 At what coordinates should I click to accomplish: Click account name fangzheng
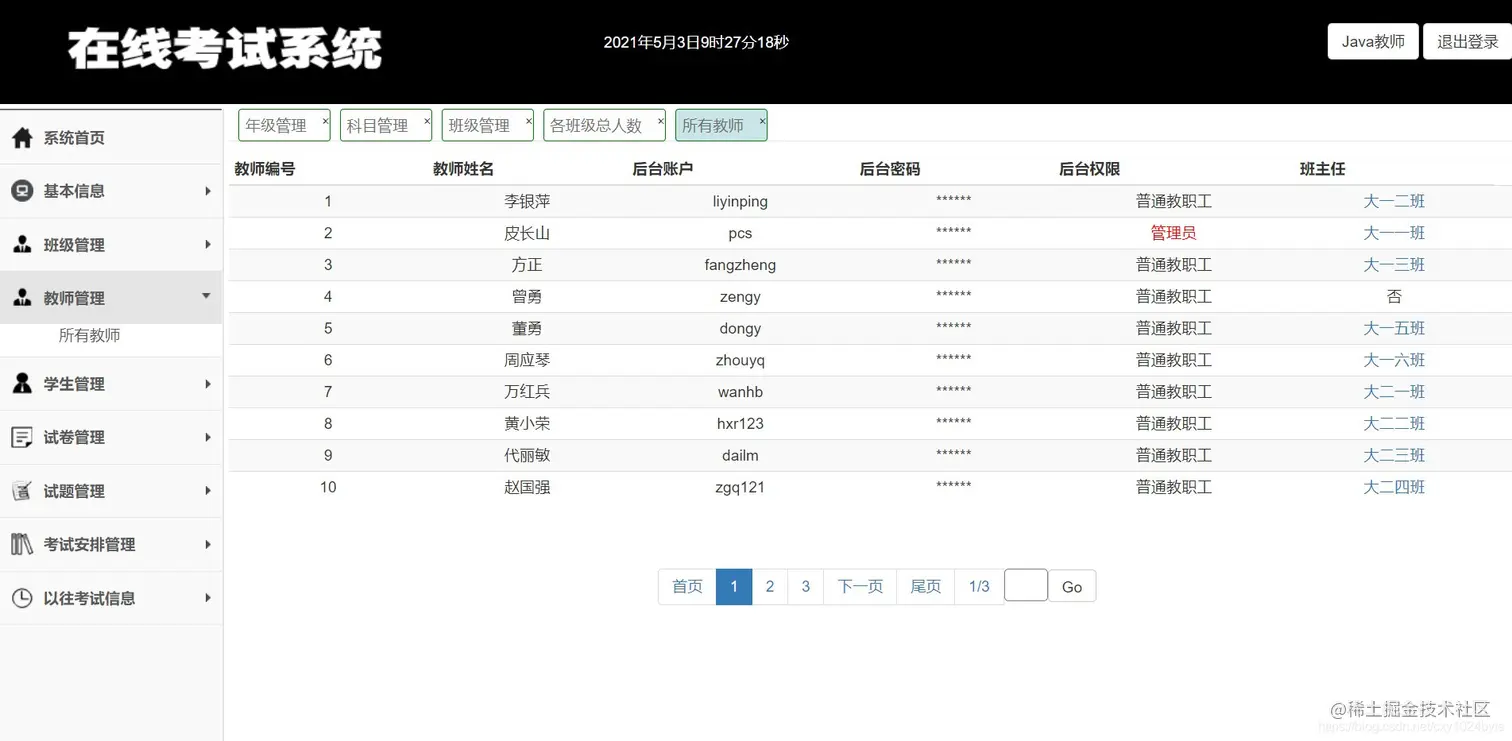740,265
